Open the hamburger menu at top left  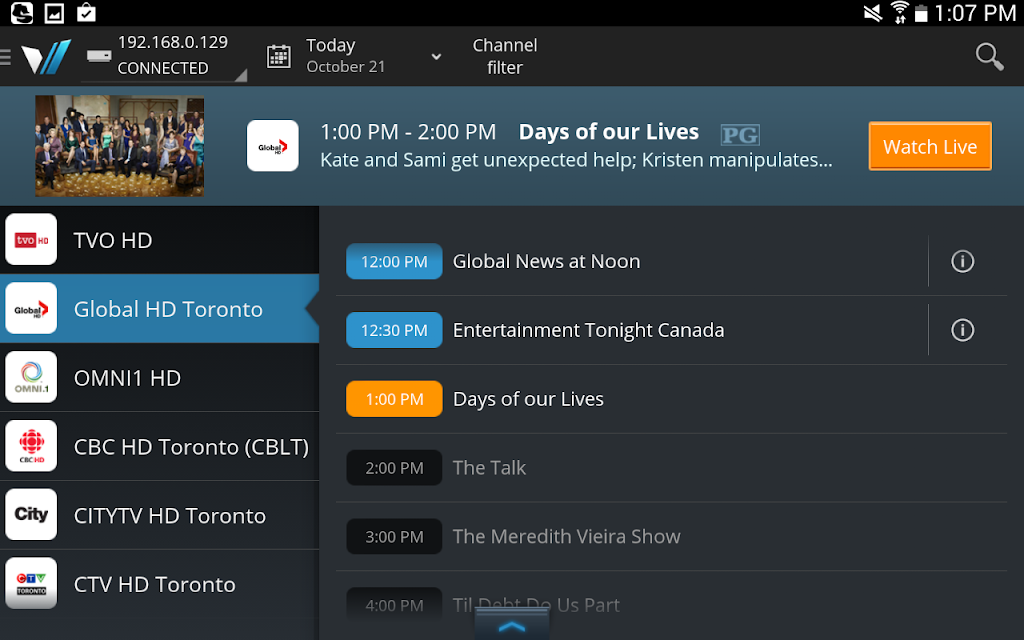pyautogui.click(x=6, y=57)
